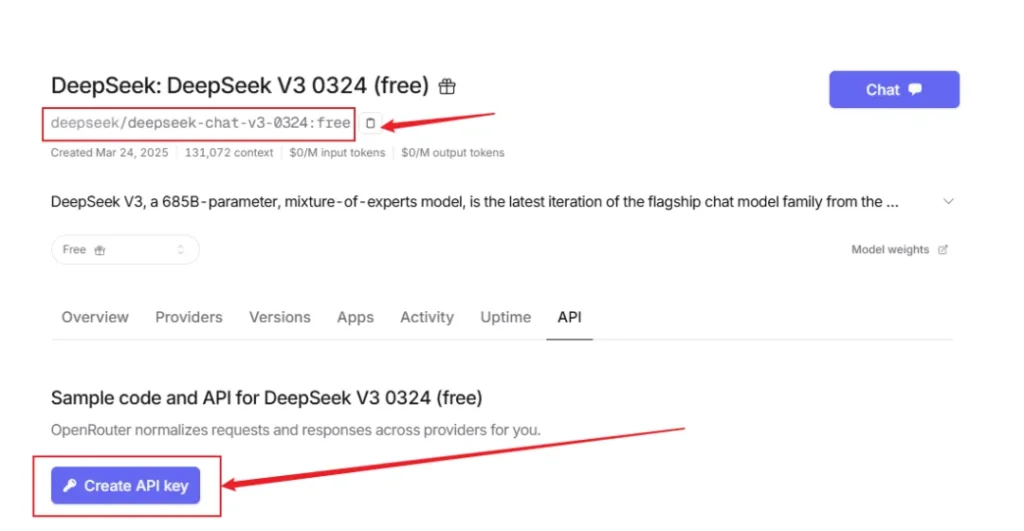The width and height of the screenshot is (1024, 531).
Task: Show the Uptime tab
Action: coord(505,317)
